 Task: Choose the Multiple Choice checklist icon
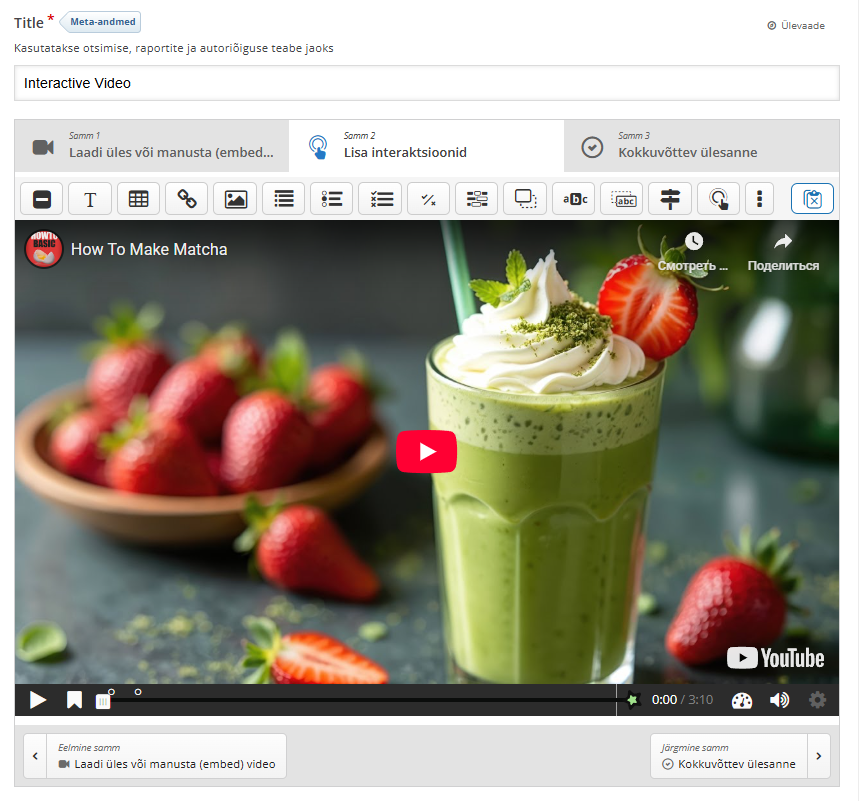[380, 199]
